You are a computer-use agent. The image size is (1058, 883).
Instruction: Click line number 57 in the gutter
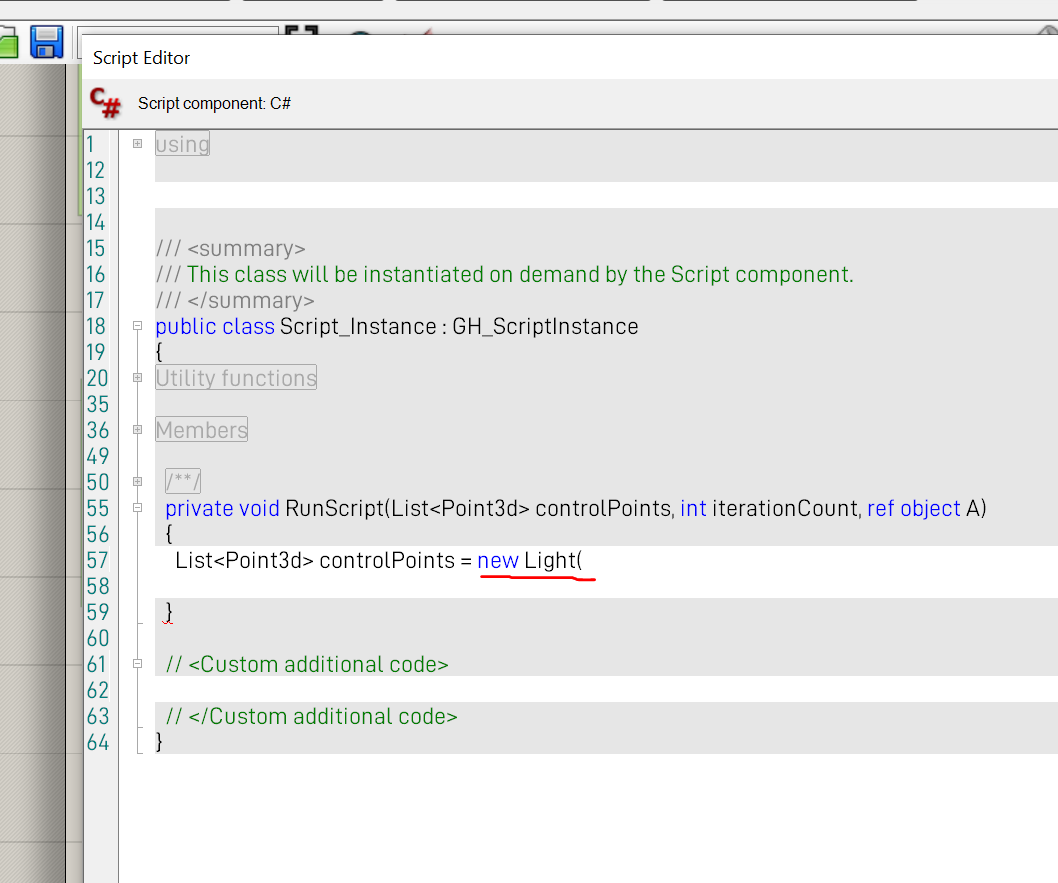point(97,561)
